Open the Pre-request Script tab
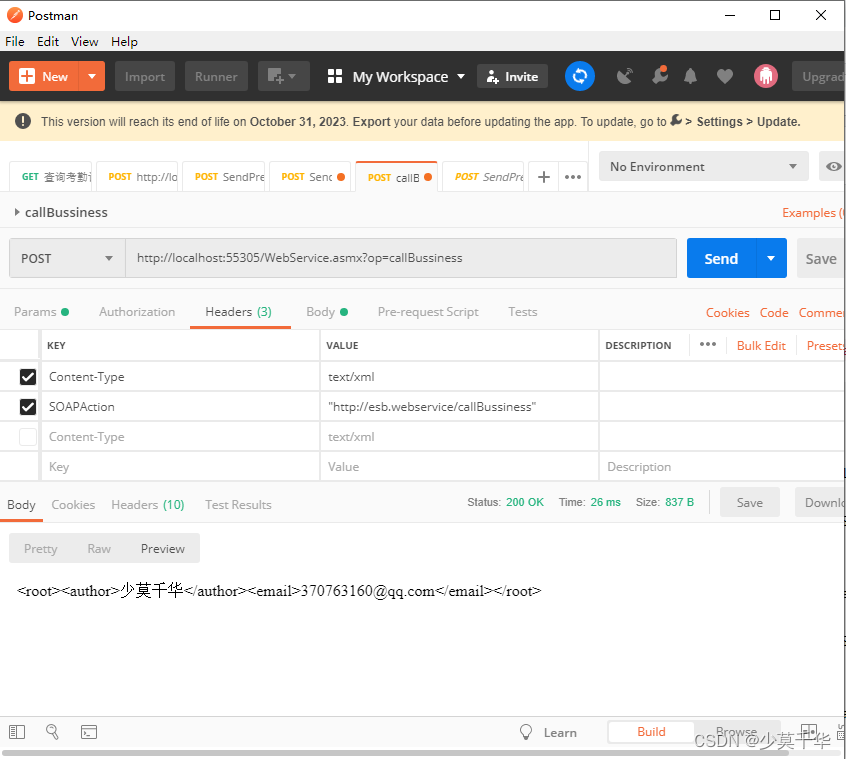The width and height of the screenshot is (846, 759). pos(428,312)
